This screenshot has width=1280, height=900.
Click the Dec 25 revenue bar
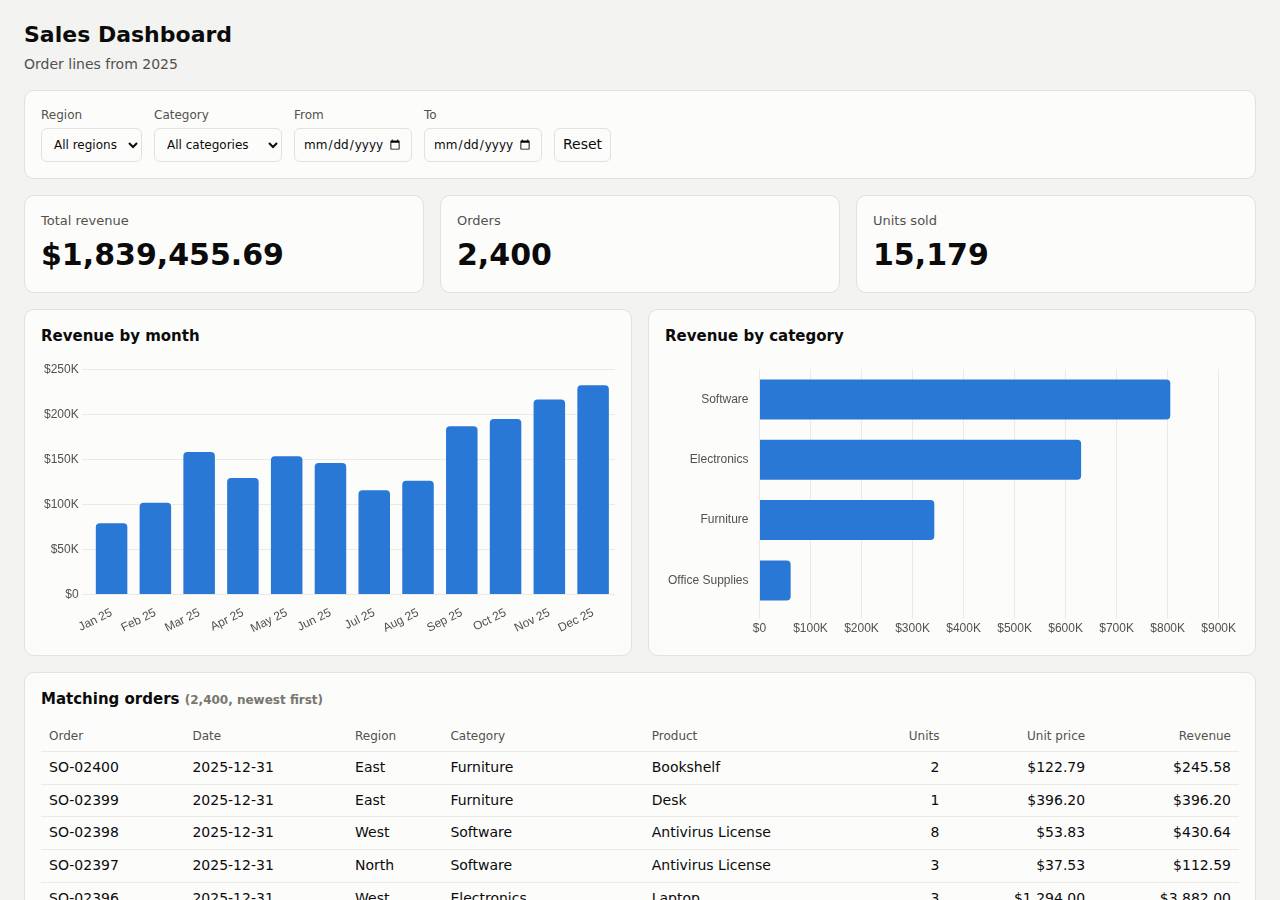593,490
